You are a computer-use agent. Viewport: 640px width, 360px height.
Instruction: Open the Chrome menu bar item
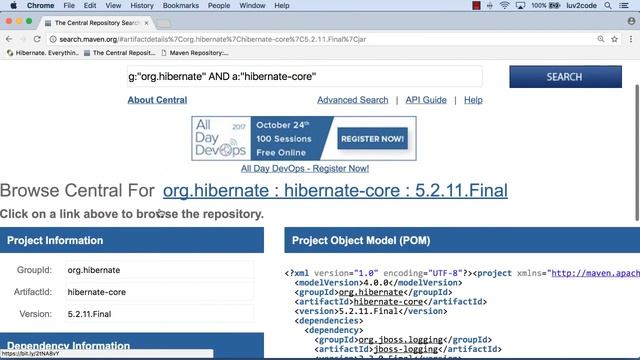40,5
